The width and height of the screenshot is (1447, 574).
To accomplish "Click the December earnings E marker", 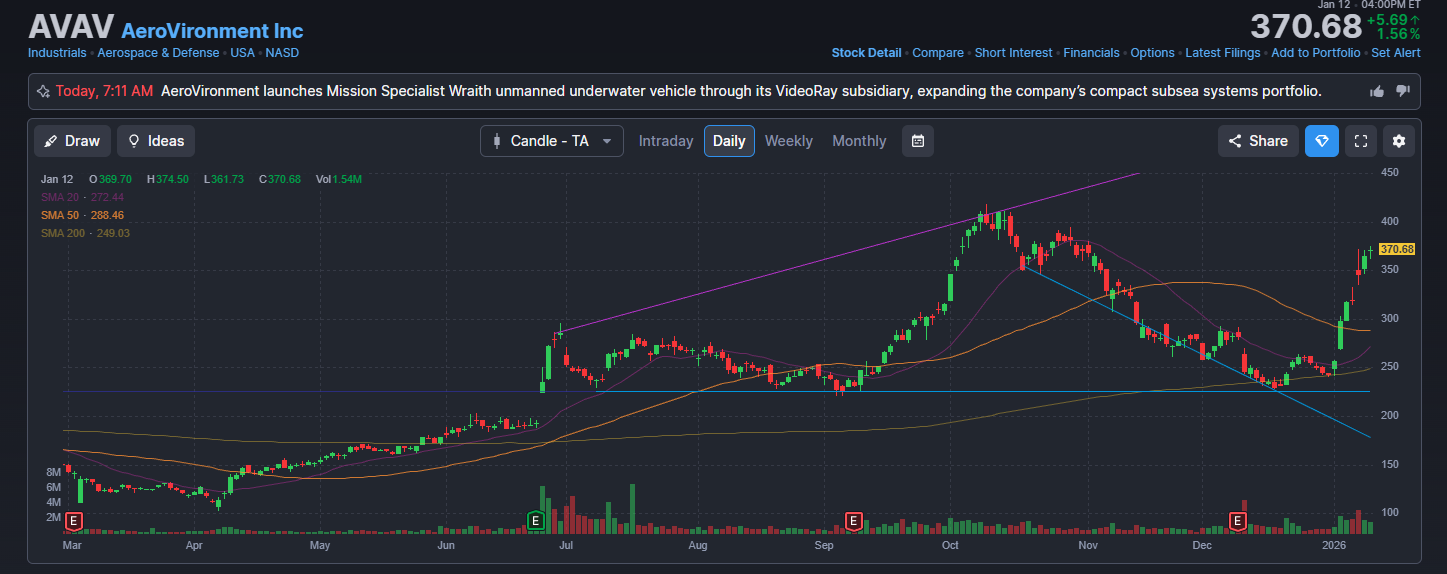I will tap(1238, 520).
